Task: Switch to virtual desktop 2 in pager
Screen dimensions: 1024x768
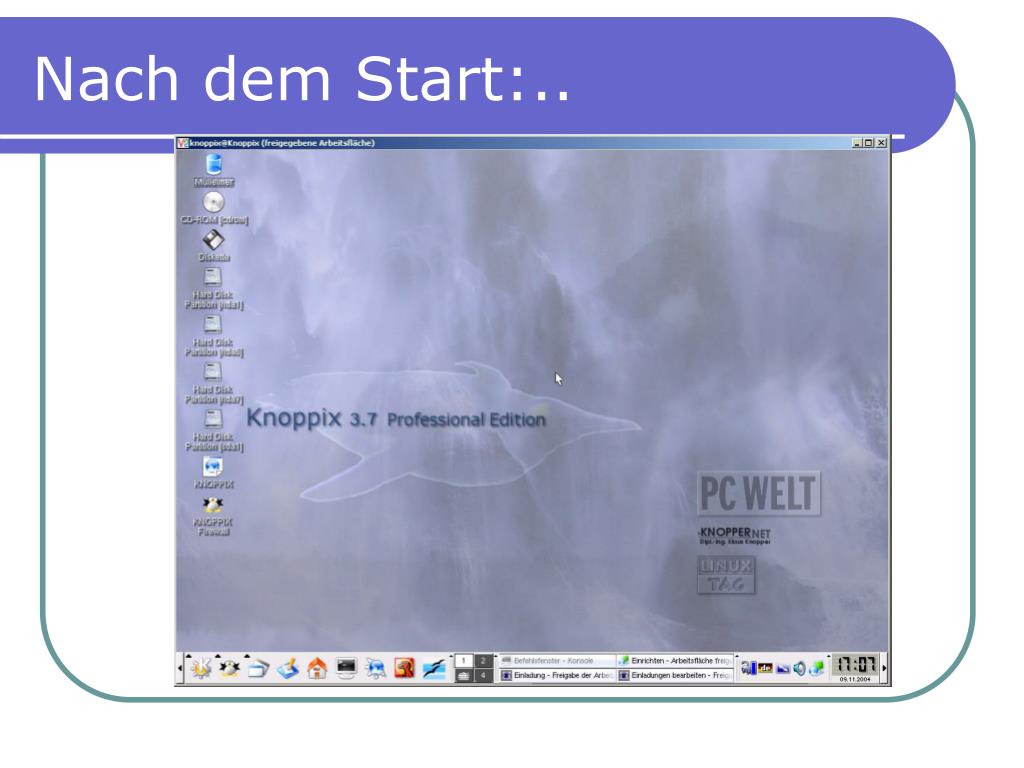Action: click(x=484, y=661)
